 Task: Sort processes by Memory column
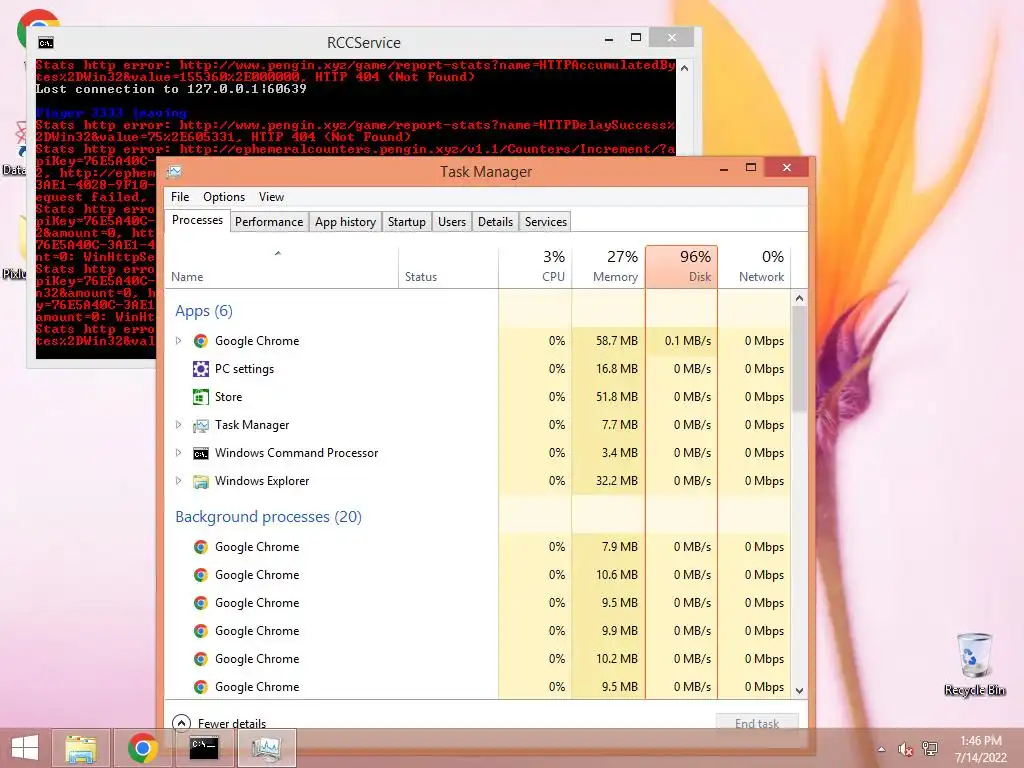click(x=609, y=268)
